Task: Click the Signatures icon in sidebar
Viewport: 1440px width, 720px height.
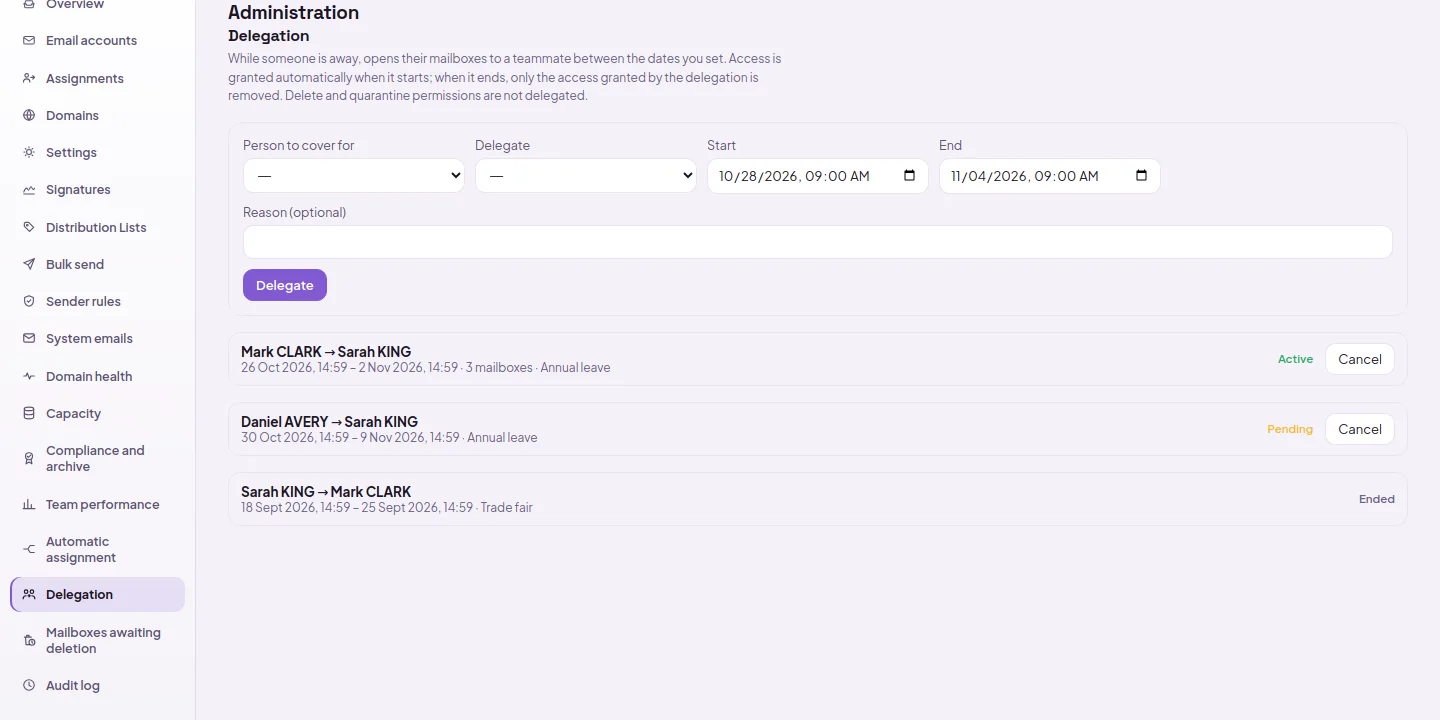Action: point(29,190)
